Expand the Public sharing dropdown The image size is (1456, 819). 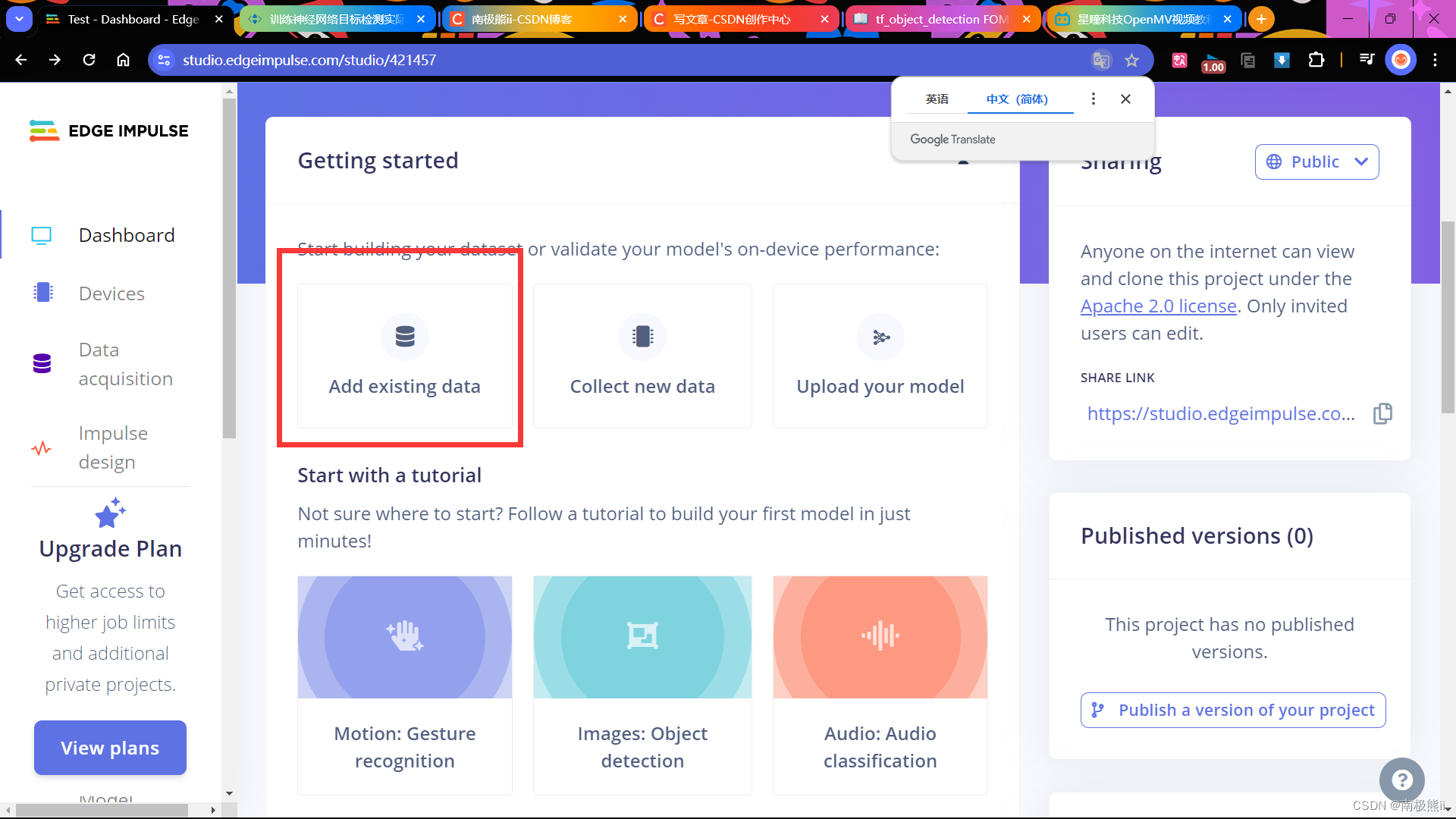pos(1316,162)
